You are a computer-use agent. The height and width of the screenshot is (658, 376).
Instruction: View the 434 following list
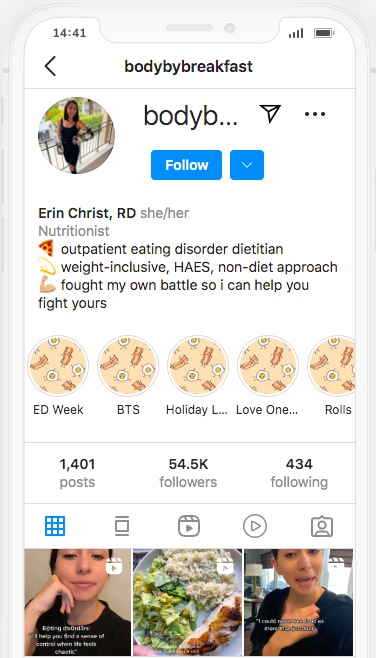(x=299, y=473)
